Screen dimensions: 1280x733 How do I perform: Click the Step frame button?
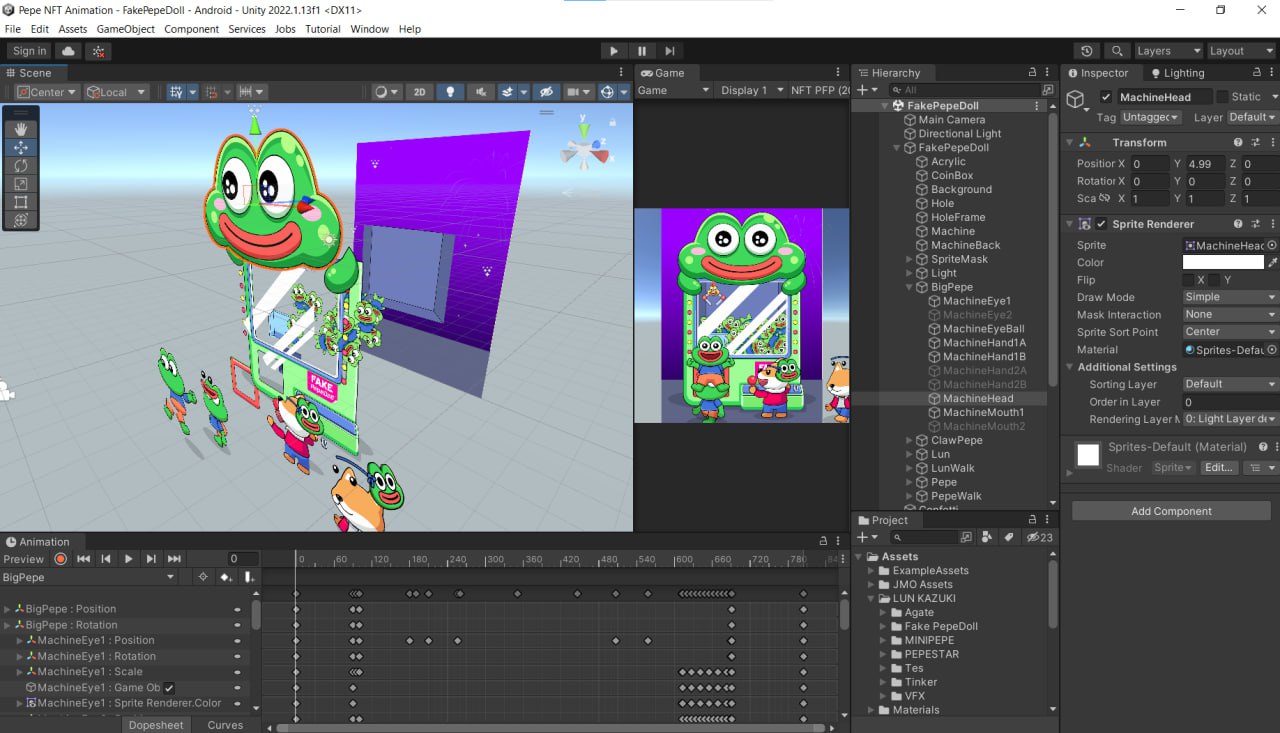click(670, 51)
